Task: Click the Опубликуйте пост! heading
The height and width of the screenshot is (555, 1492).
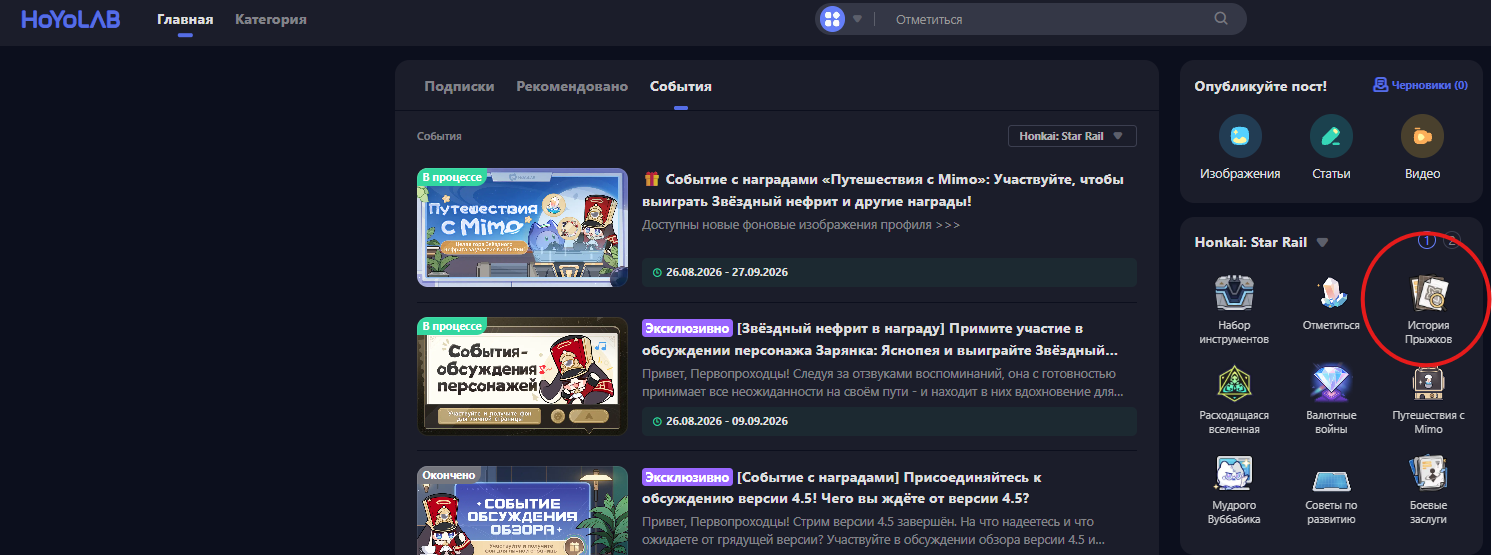Action: pos(1260,86)
